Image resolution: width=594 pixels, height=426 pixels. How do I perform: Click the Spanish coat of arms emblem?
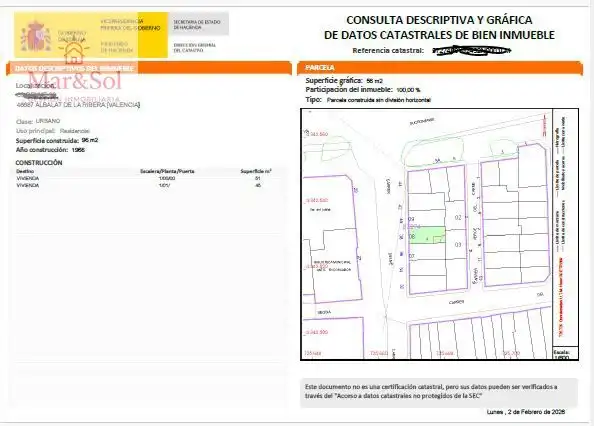(x=36, y=36)
